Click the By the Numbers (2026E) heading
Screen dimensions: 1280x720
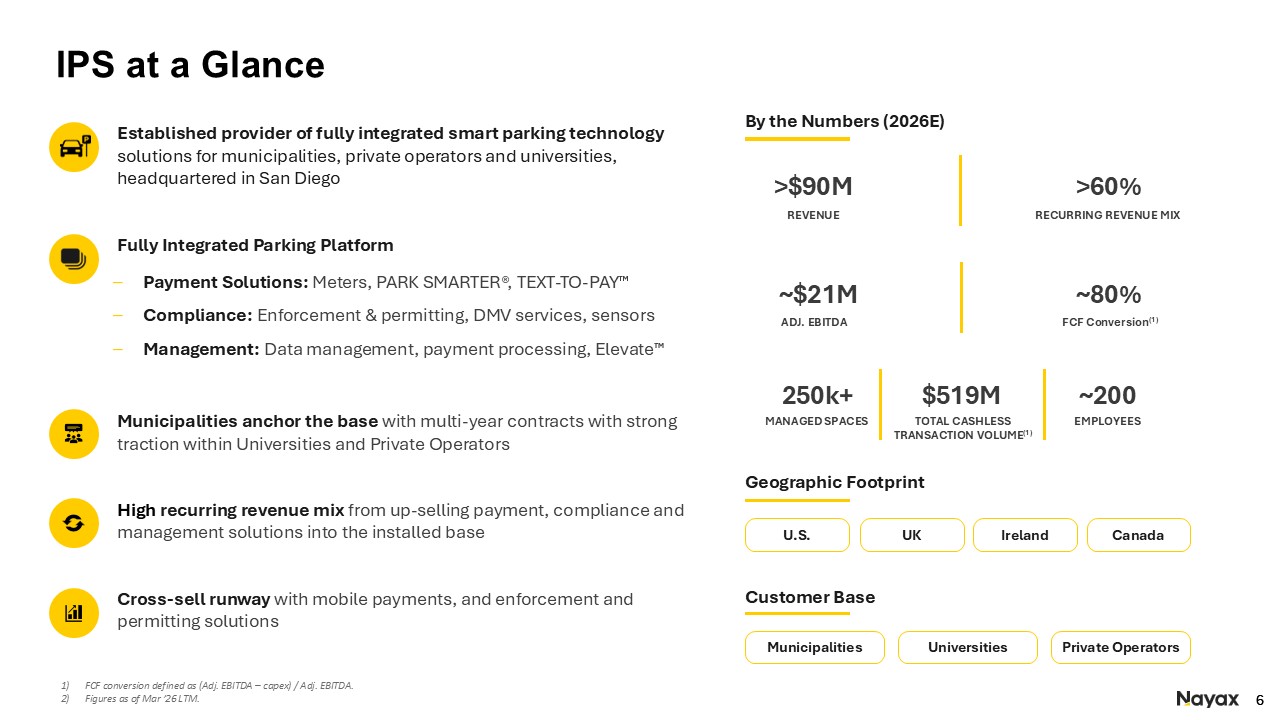point(845,121)
